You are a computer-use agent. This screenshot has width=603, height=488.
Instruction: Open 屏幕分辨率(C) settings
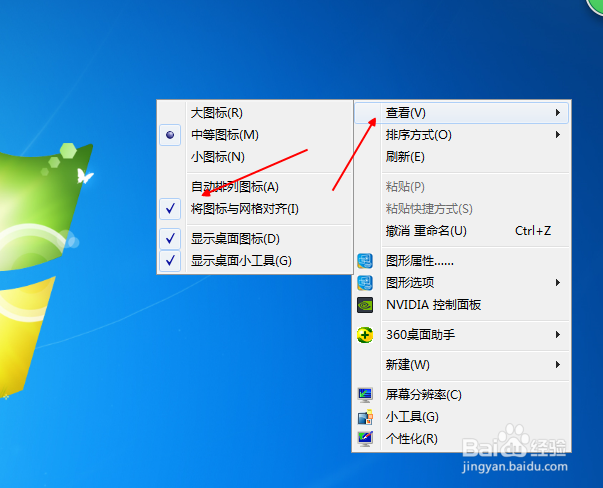(x=461, y=395)
